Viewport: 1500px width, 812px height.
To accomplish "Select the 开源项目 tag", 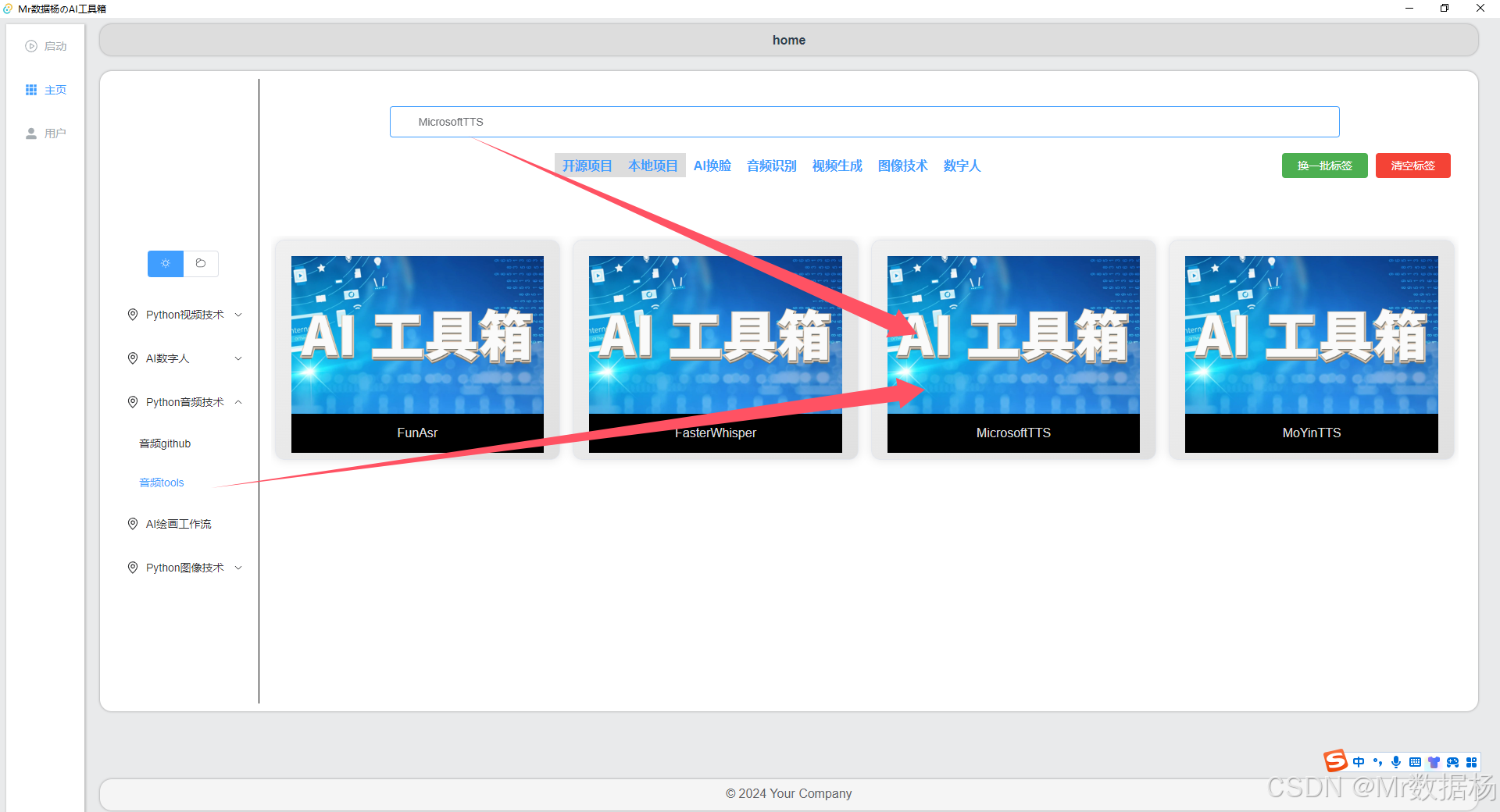I will 587,166.
